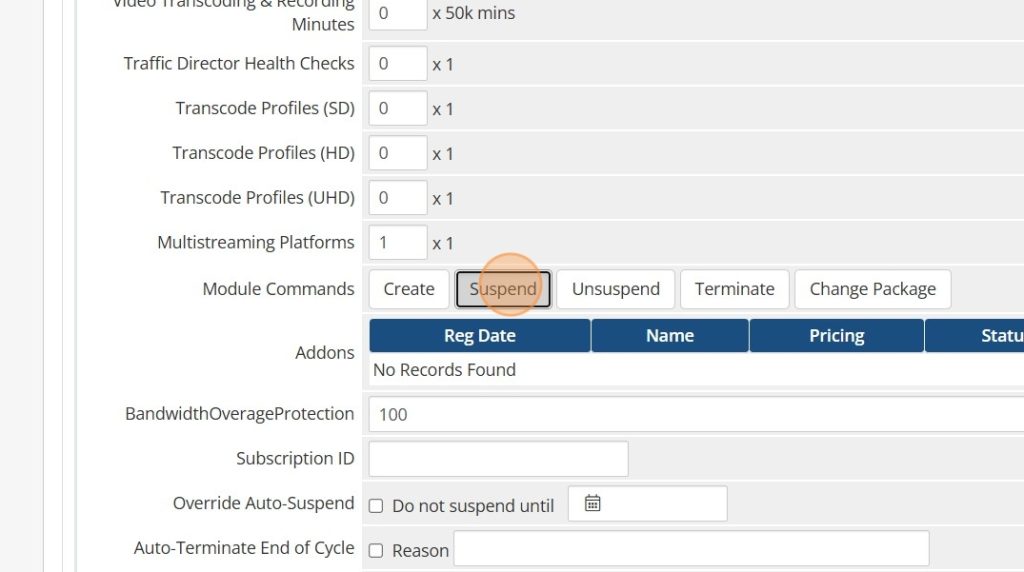Focus the Transcode Profiles (UHD) quantity field

click(398, 198)
